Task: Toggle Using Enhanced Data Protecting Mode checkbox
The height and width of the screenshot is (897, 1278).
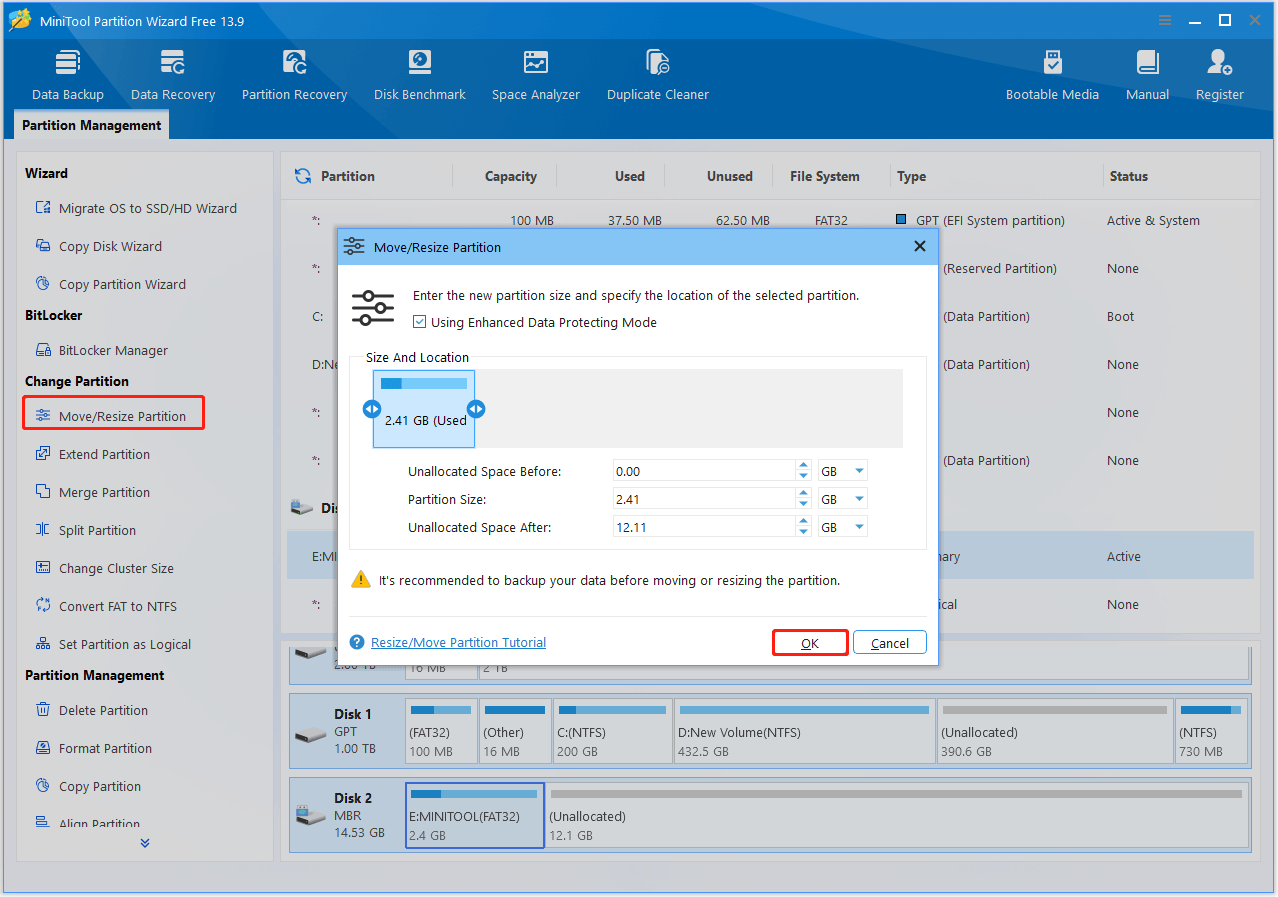Action: click(x=420, y=322)
